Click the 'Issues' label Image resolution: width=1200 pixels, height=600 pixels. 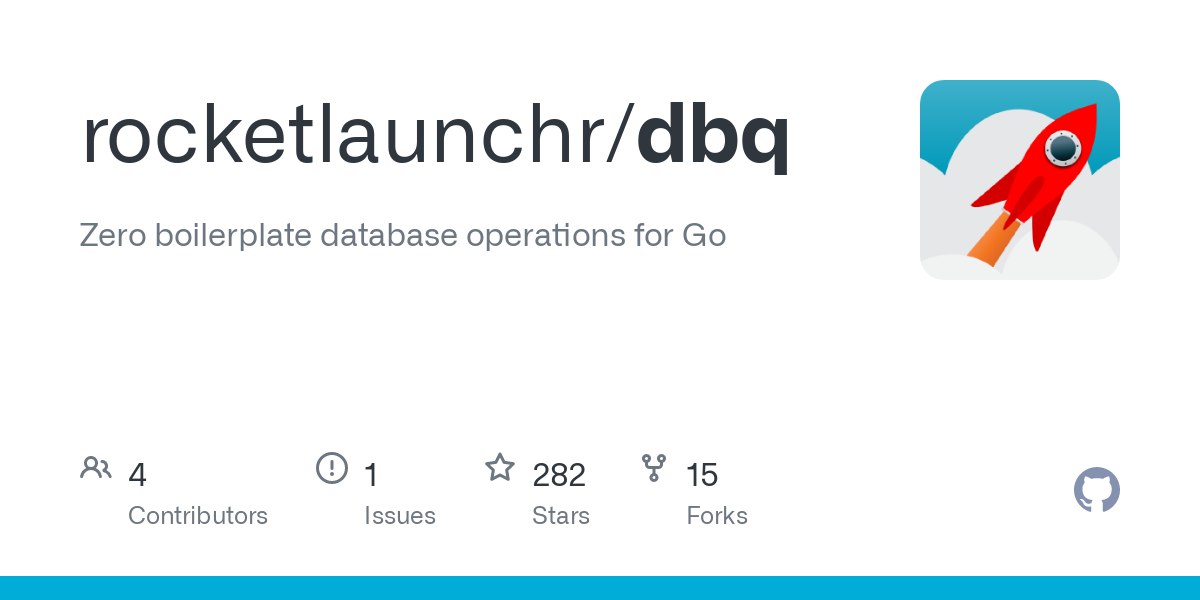(400, 516)
